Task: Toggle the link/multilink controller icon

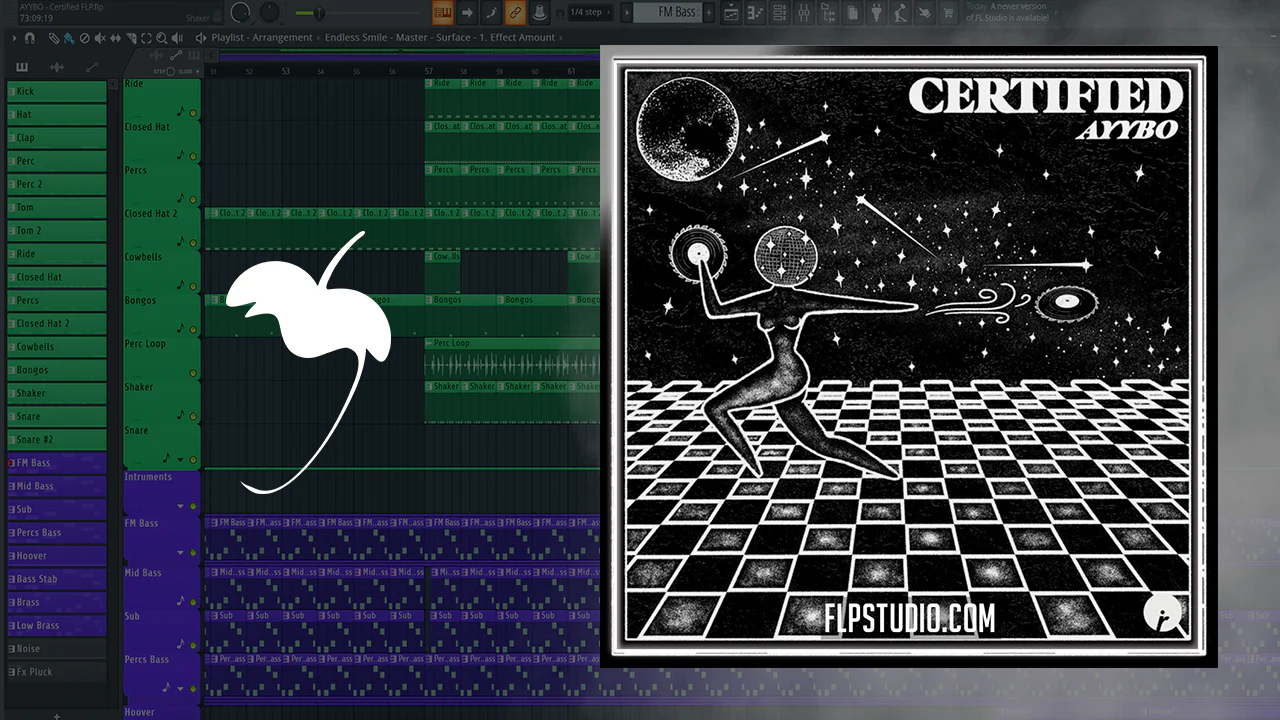Action: tap(516, 12)
